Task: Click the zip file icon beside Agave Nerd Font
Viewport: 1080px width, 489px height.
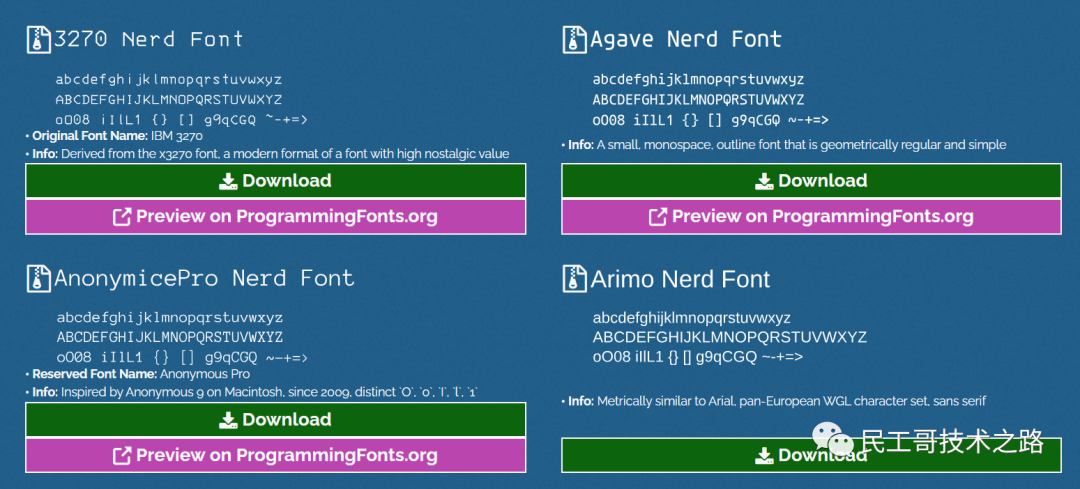Action: 574,39
